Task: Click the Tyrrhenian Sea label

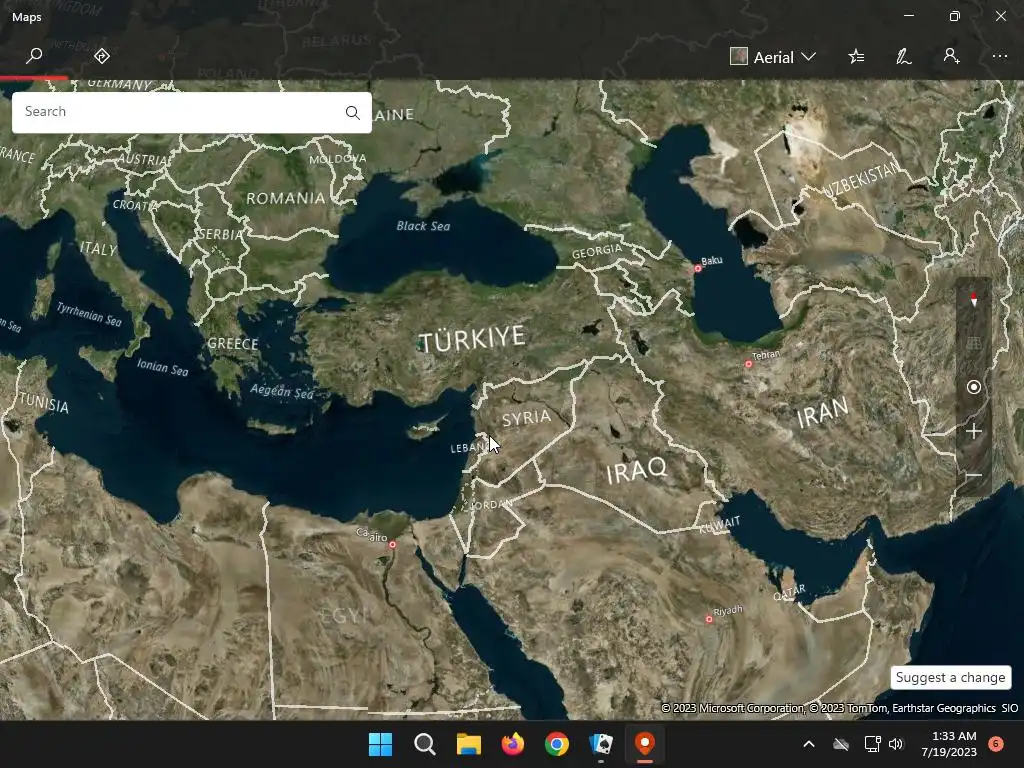Action: [89, 314]
